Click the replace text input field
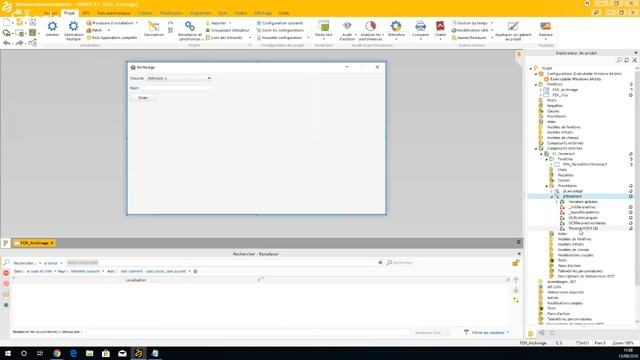Image resolution: width=640 pixels, height=360 pixels. click(x=247, y=333)
